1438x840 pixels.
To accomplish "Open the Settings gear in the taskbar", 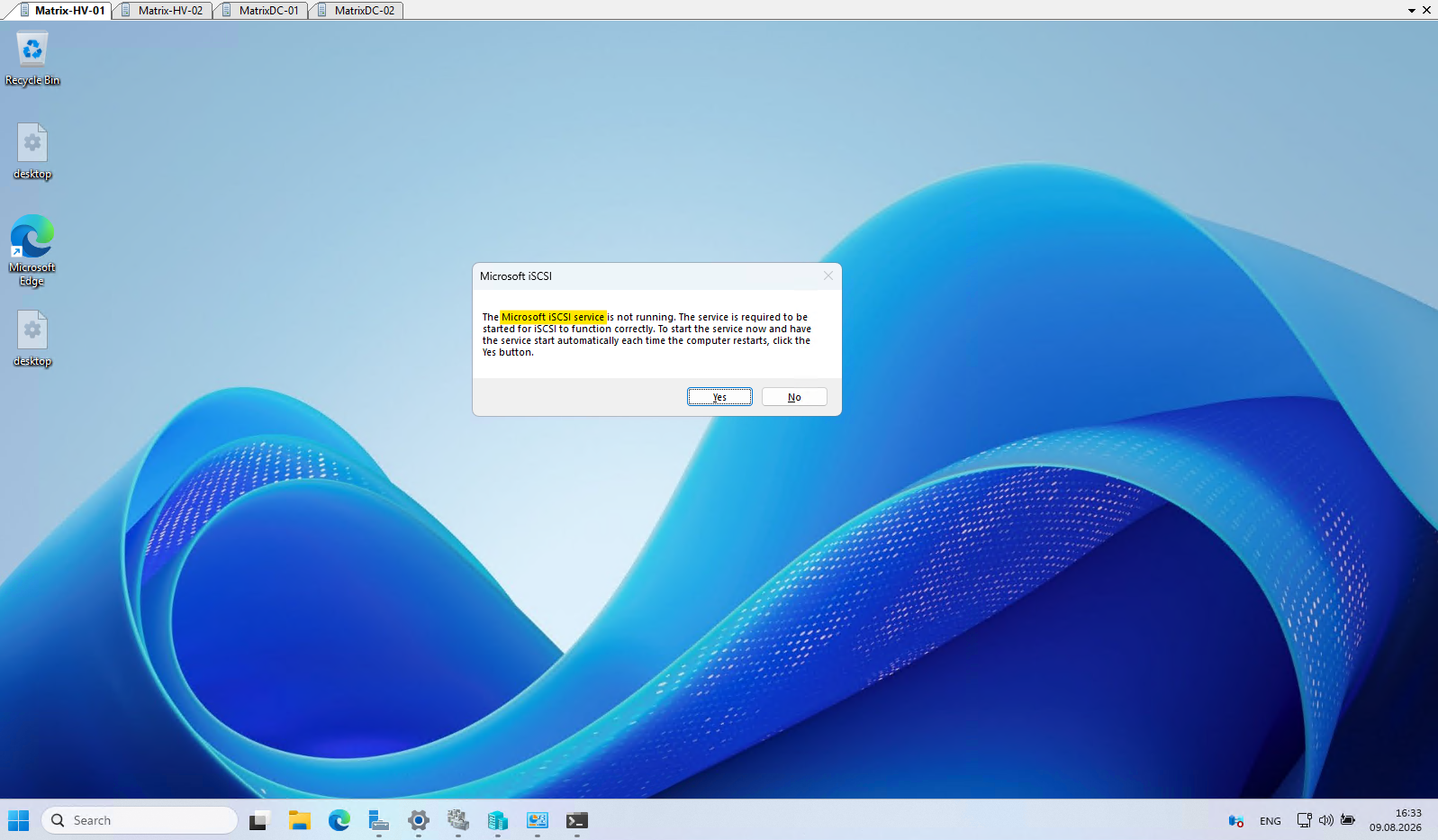I will 419,820.
